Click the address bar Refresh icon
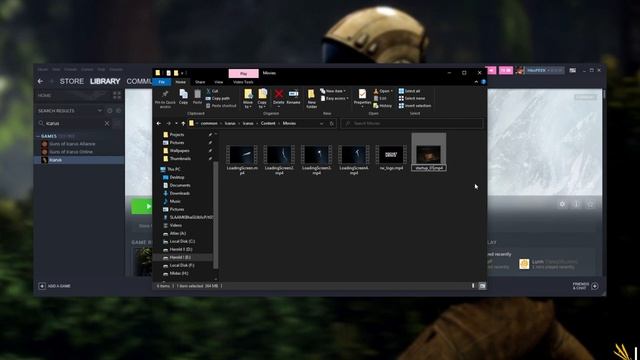Screen dimensions: 640x360 click(332, 123)
